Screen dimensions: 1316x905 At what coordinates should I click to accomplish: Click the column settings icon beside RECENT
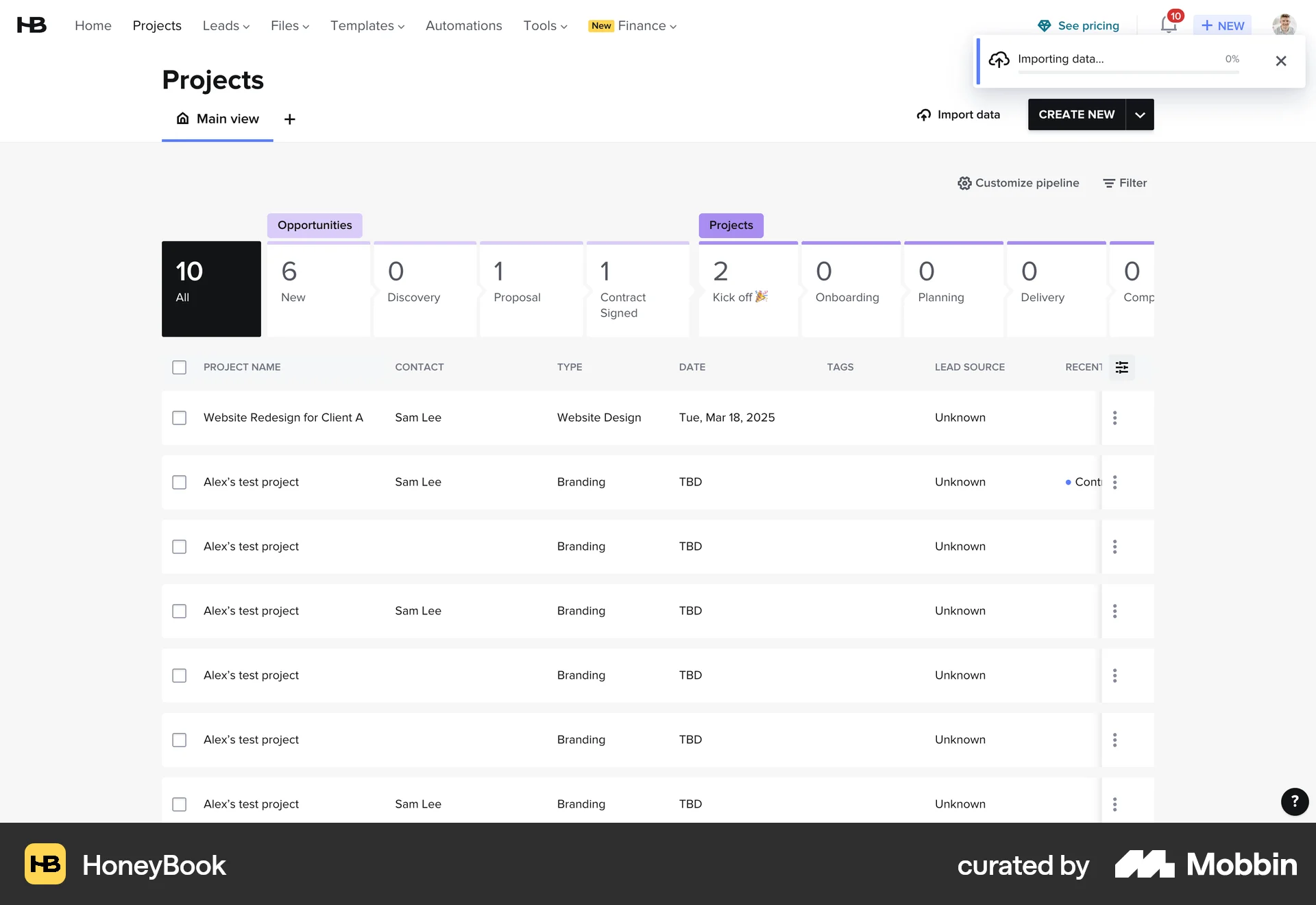click(1122, 367)
